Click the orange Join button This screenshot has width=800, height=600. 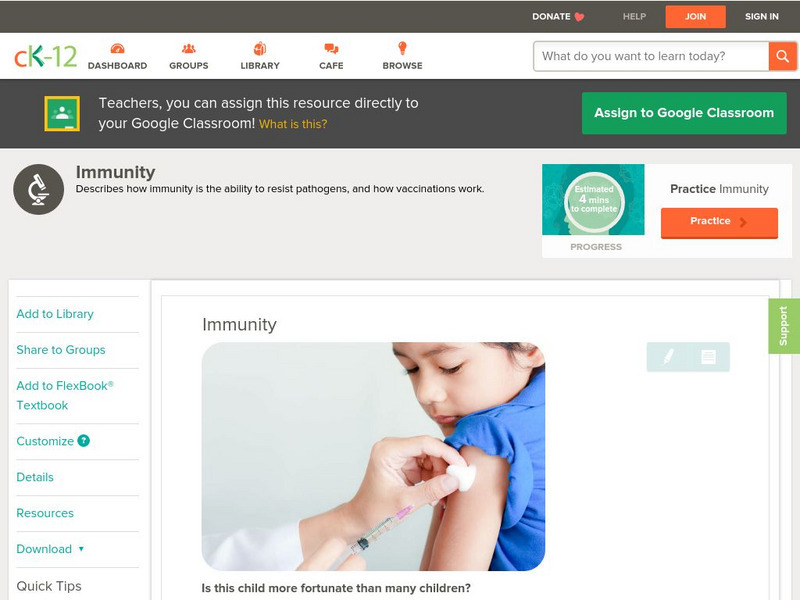click(x=695, y=16)
